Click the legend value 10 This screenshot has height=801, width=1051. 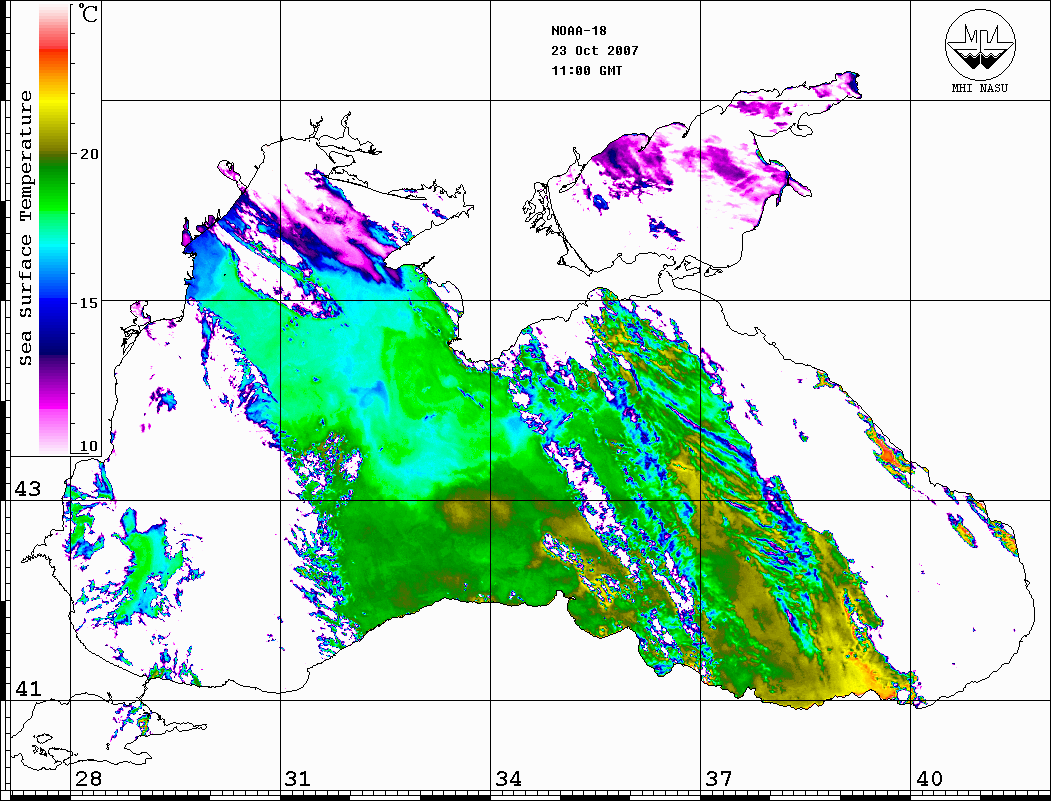[88, 446]
